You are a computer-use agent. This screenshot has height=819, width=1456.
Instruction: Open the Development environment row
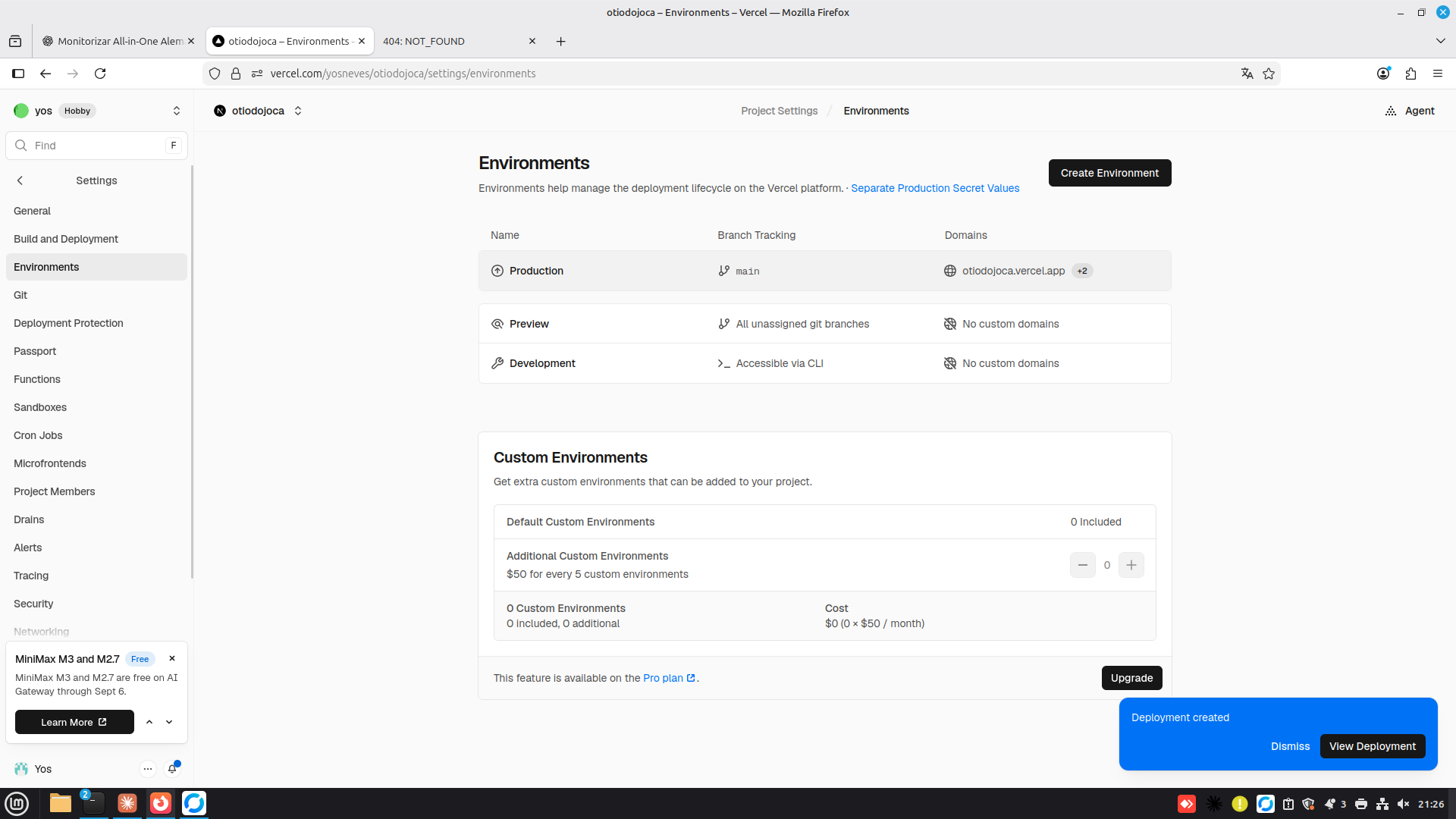click(824, 363)
